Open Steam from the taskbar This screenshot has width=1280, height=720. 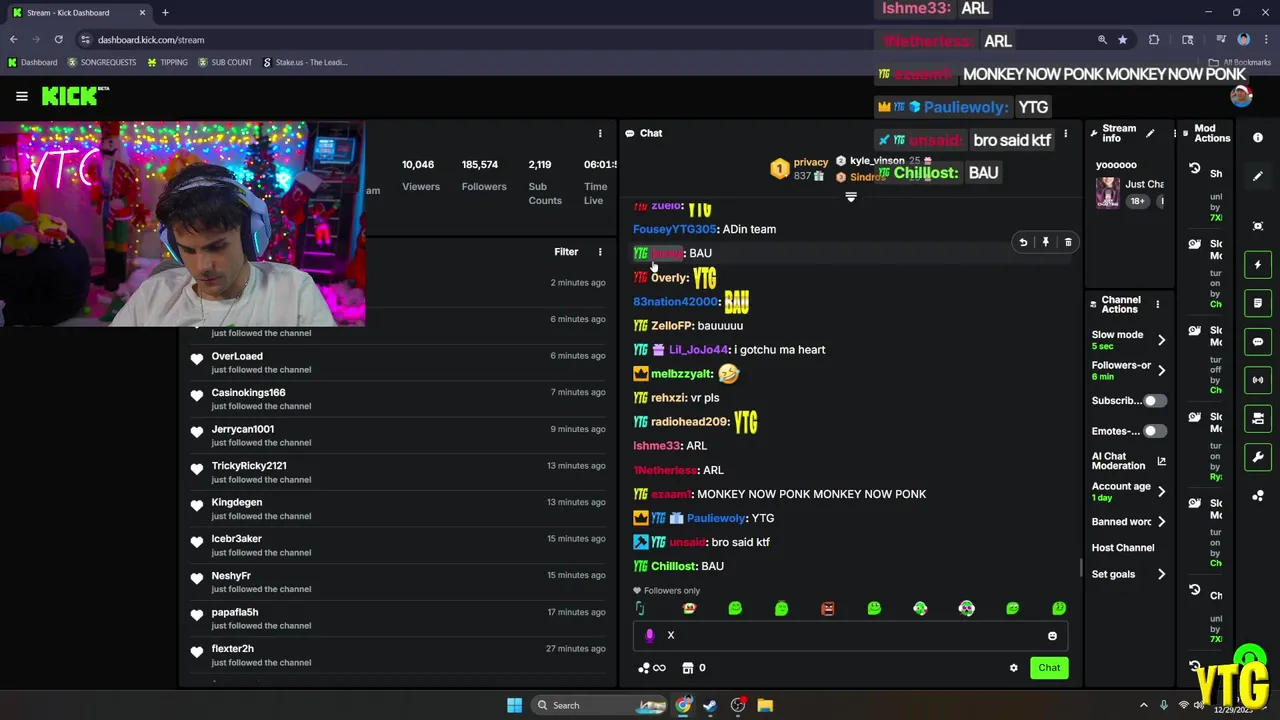click(x=710, y=705)
